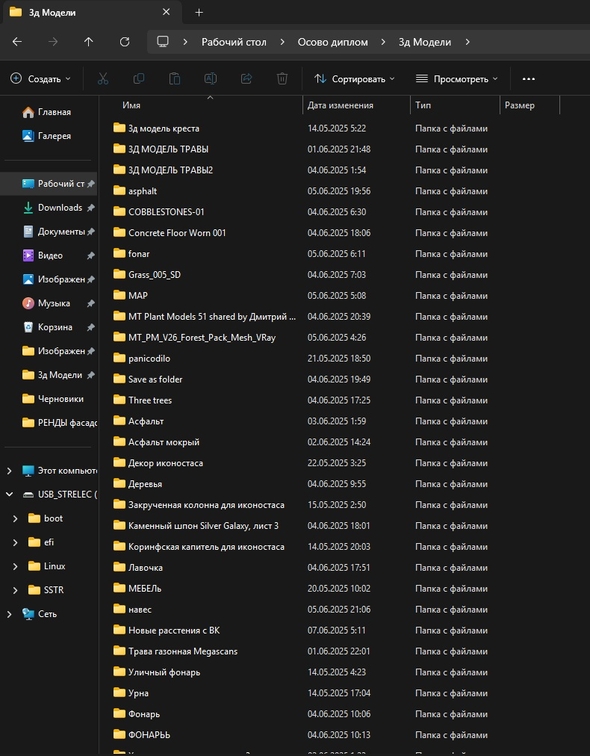Select the panicodilo folder

point(149,358)
